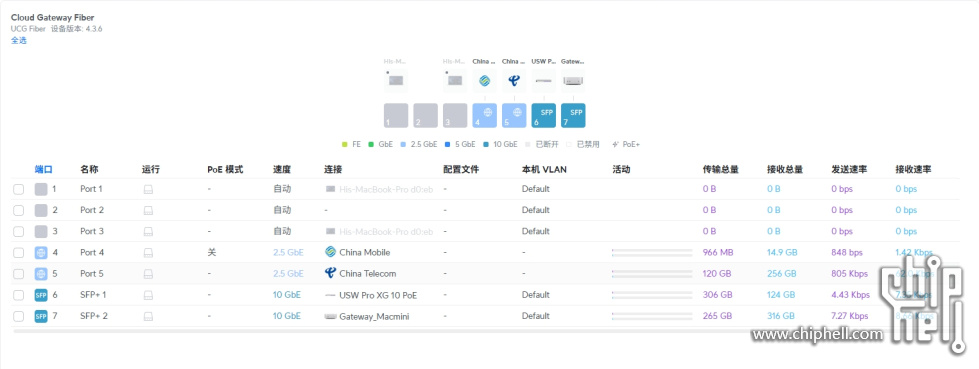Click the 2.5 GbE legend swatch

pyautogui.click(x=404, y=144)
